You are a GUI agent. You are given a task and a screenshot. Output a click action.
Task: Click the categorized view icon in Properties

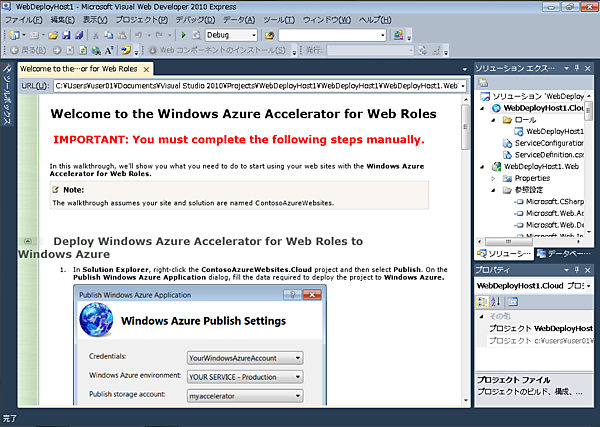pyautogui.click(x=481, y=301)
